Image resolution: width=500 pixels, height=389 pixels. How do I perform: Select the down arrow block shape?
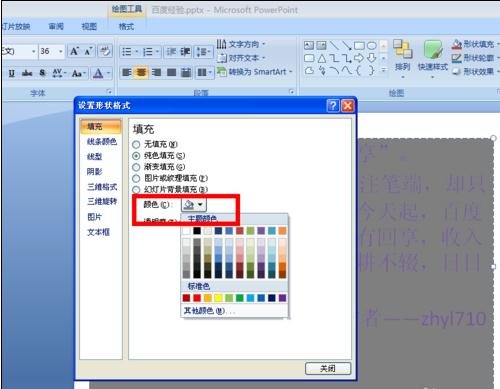(371, 58)
